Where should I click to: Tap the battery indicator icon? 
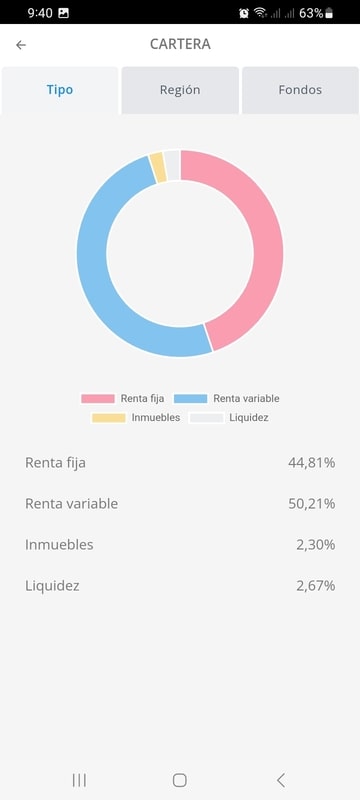click(x=329, y=13)
